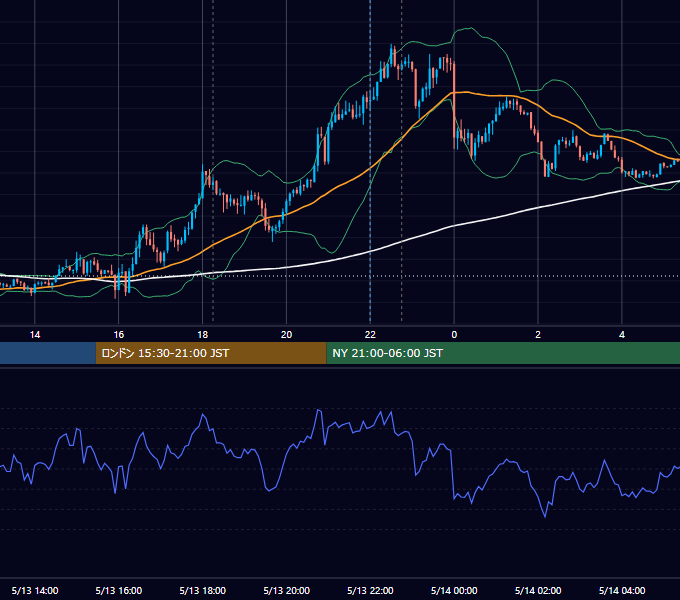Select the hour label 22 on the price chart axis
Screen dimensions: 680x600
[370, 335]
